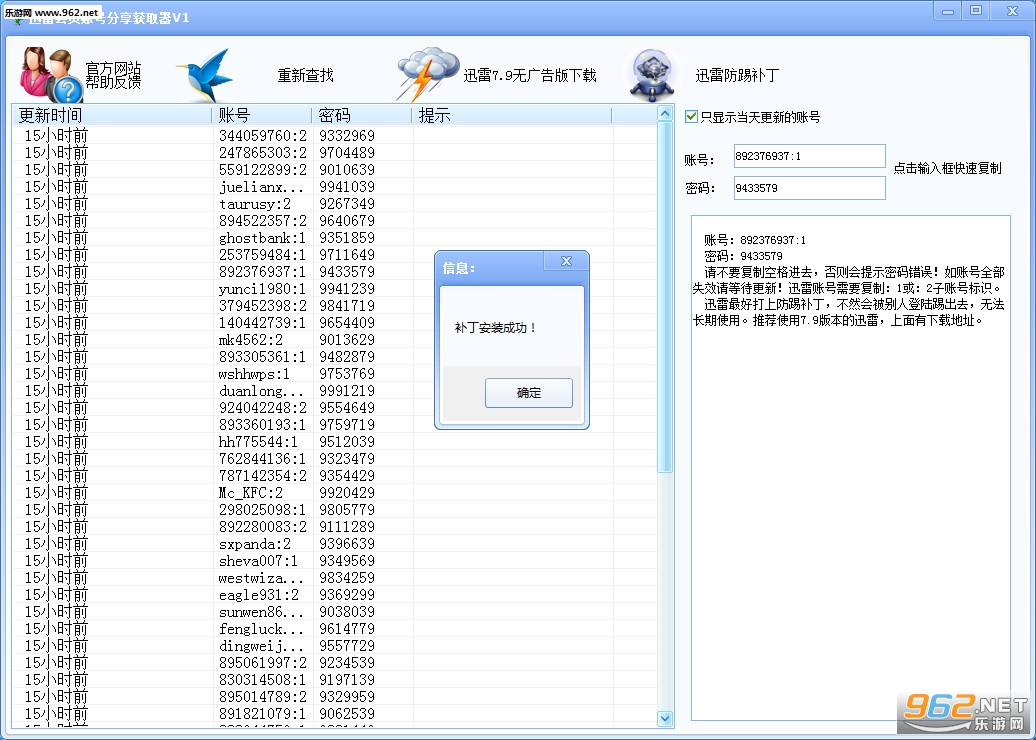Select row with account ghostbank:1
The image size is (1036, 740).
[x=334, y=238]
